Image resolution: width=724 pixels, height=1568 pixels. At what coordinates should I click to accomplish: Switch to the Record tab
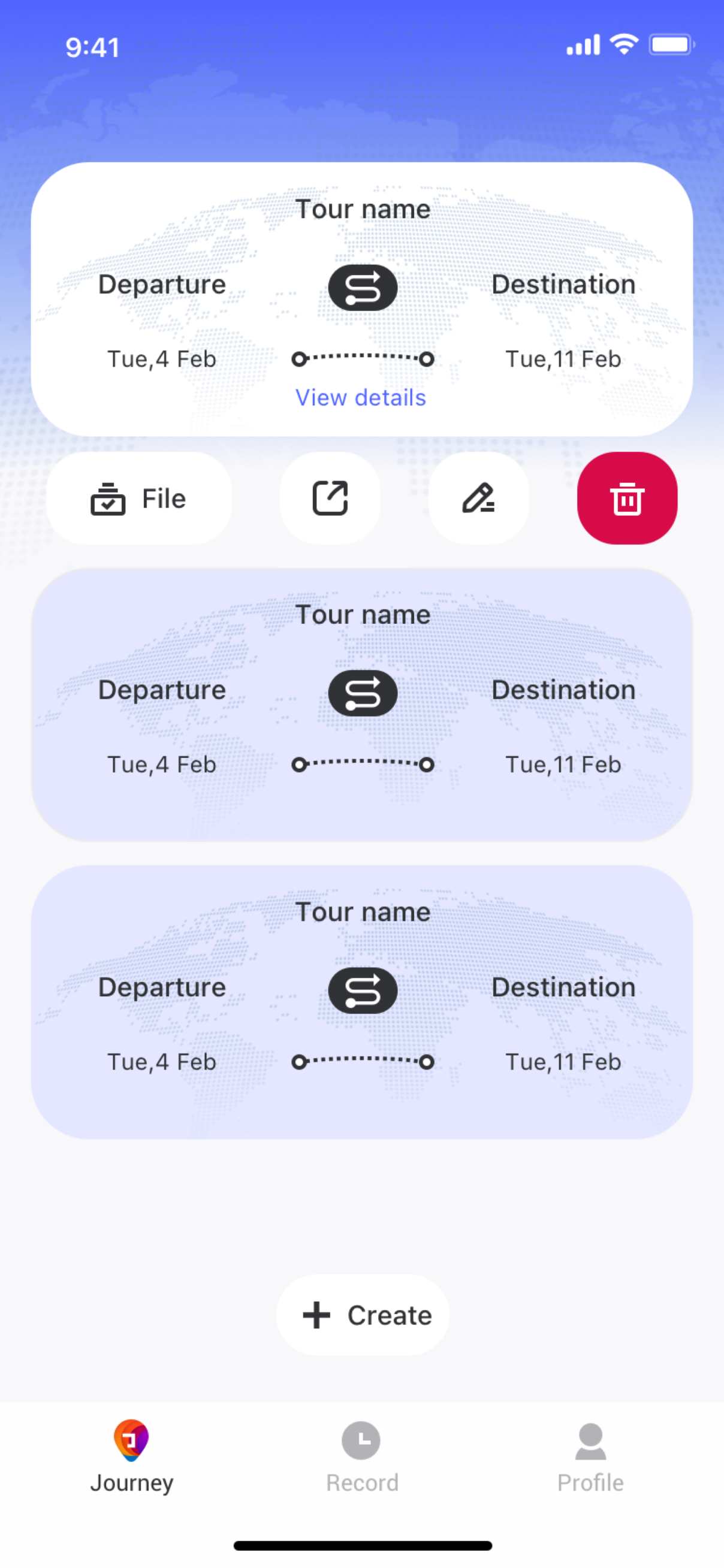[361, 1456]
